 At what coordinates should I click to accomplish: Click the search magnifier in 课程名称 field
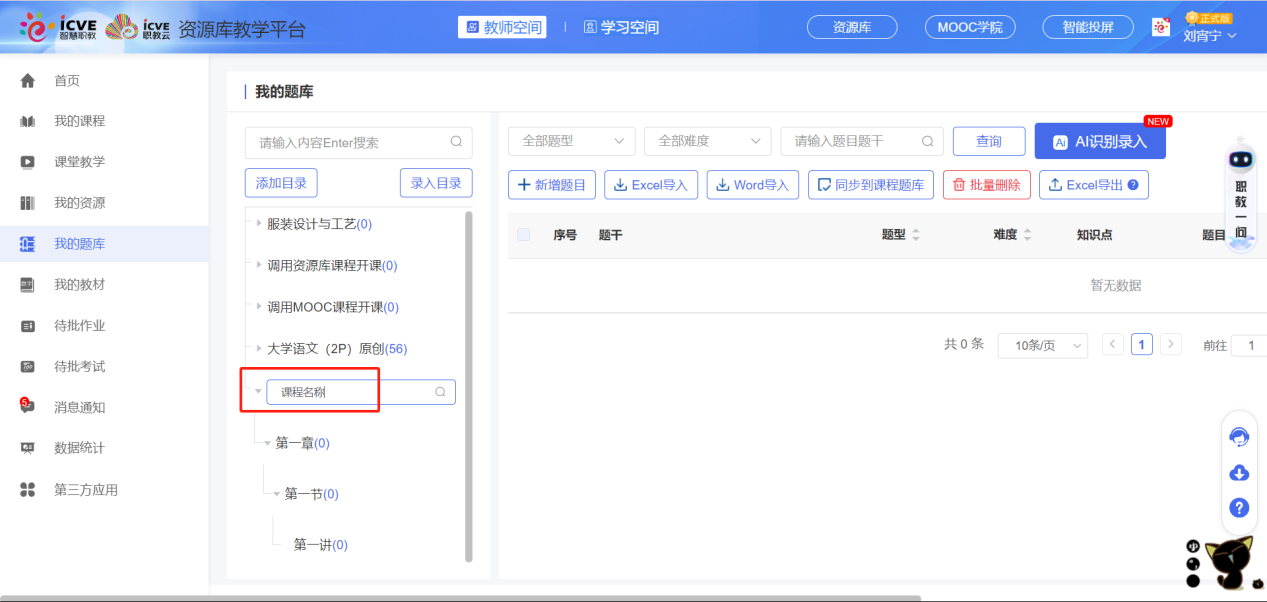(x=440, y=392)
